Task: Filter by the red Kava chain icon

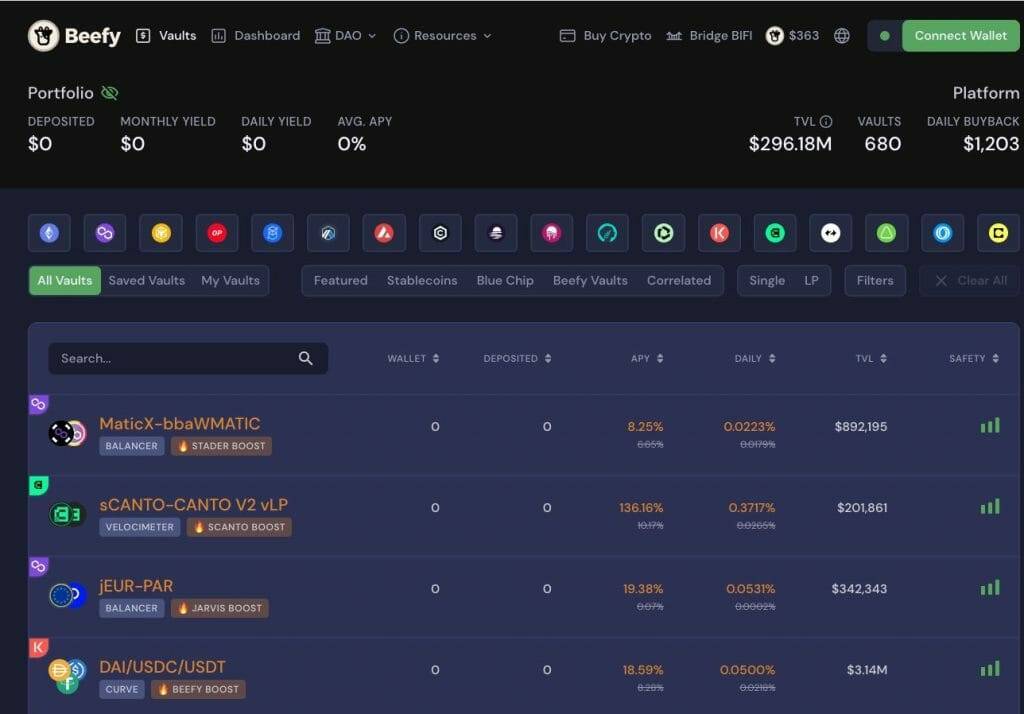Action: click(719, 233)
